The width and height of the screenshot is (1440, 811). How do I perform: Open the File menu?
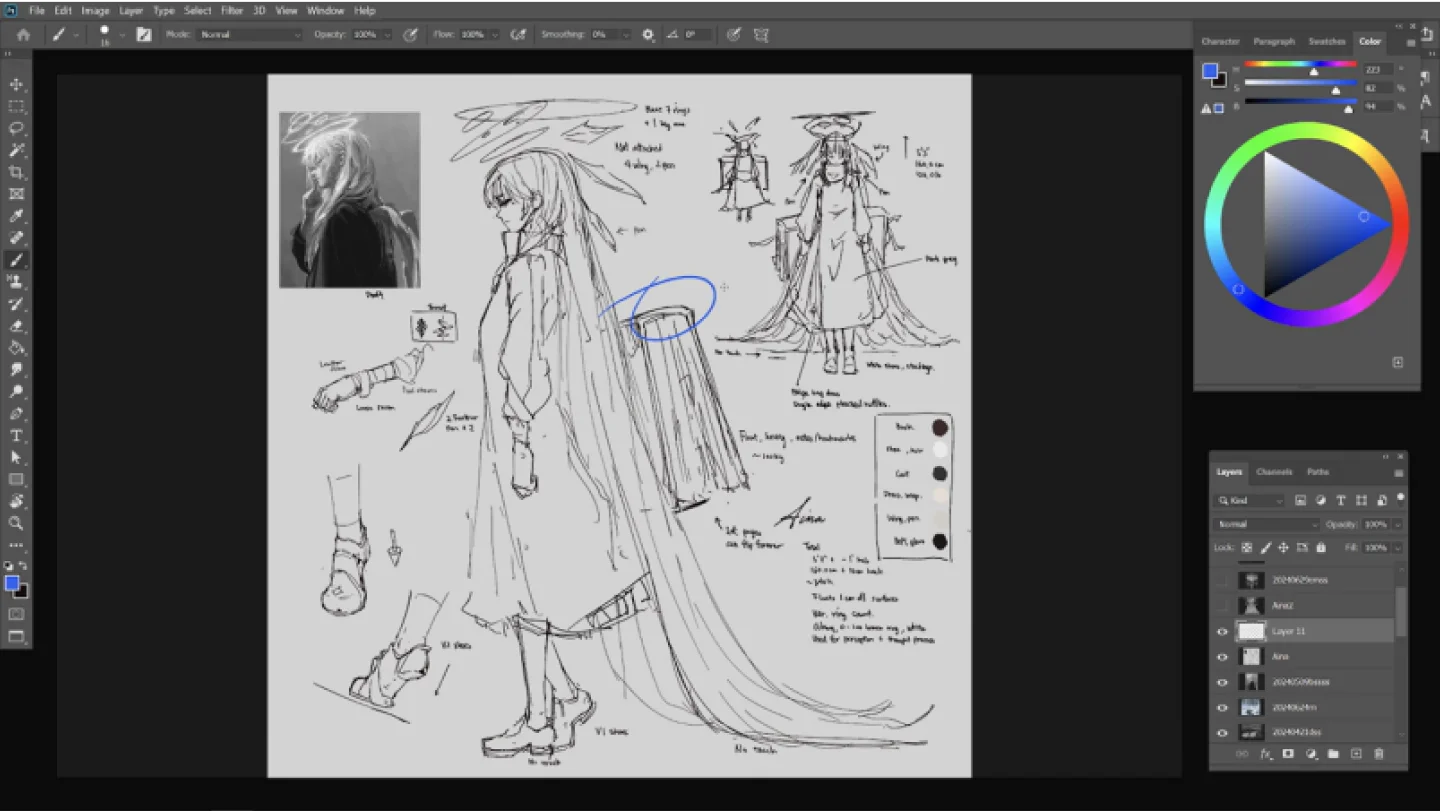(x=38, y=10)
